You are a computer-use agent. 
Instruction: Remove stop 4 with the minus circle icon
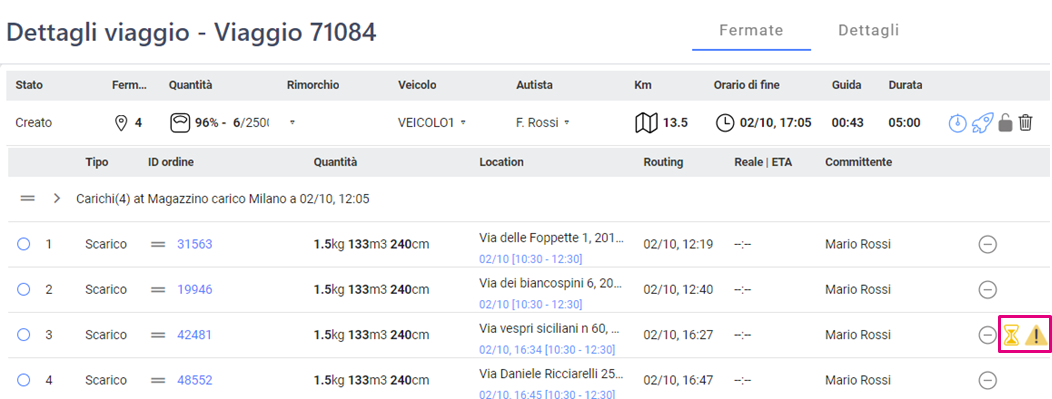point(988,380)
